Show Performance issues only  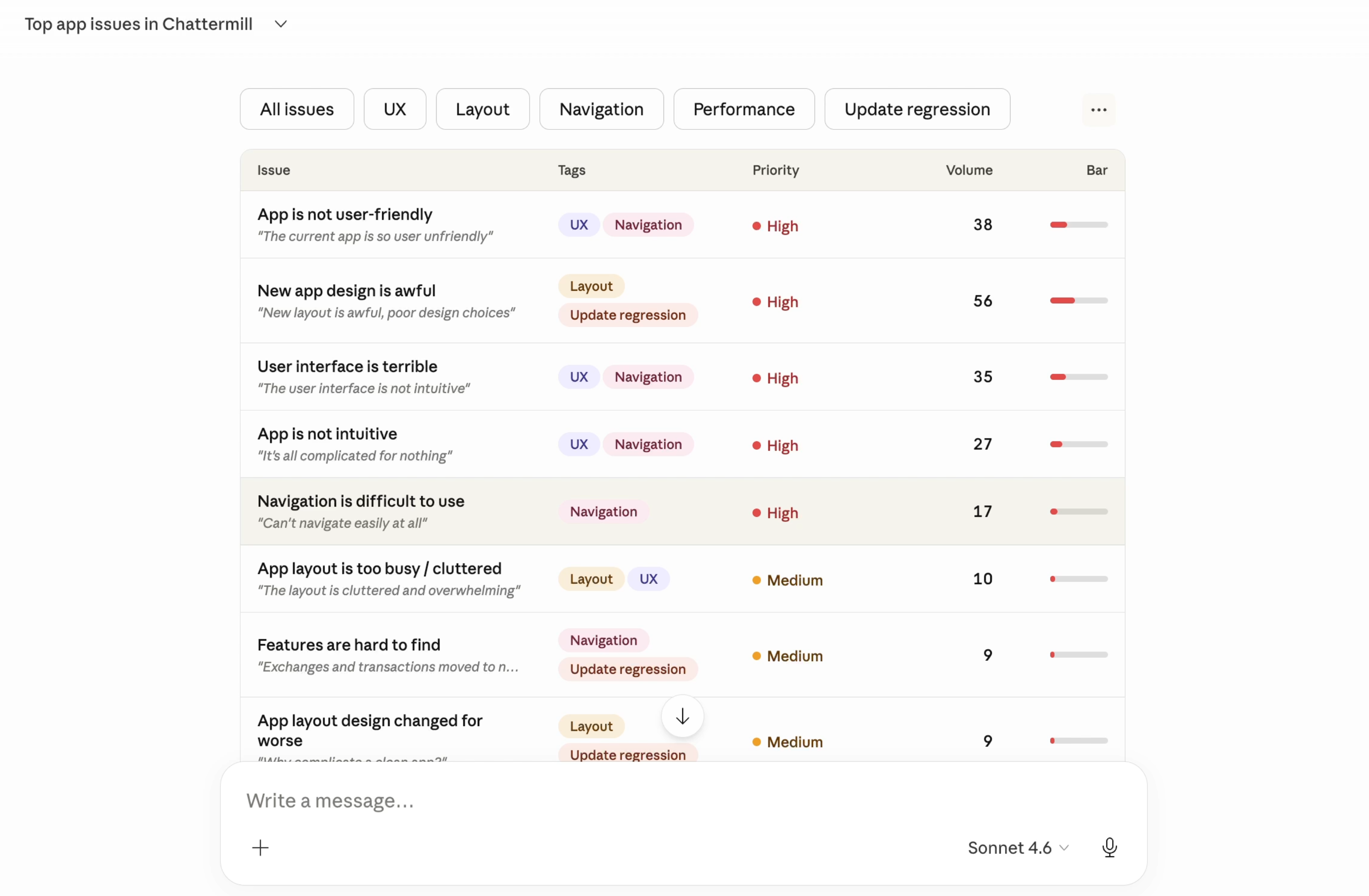[744, 109]
